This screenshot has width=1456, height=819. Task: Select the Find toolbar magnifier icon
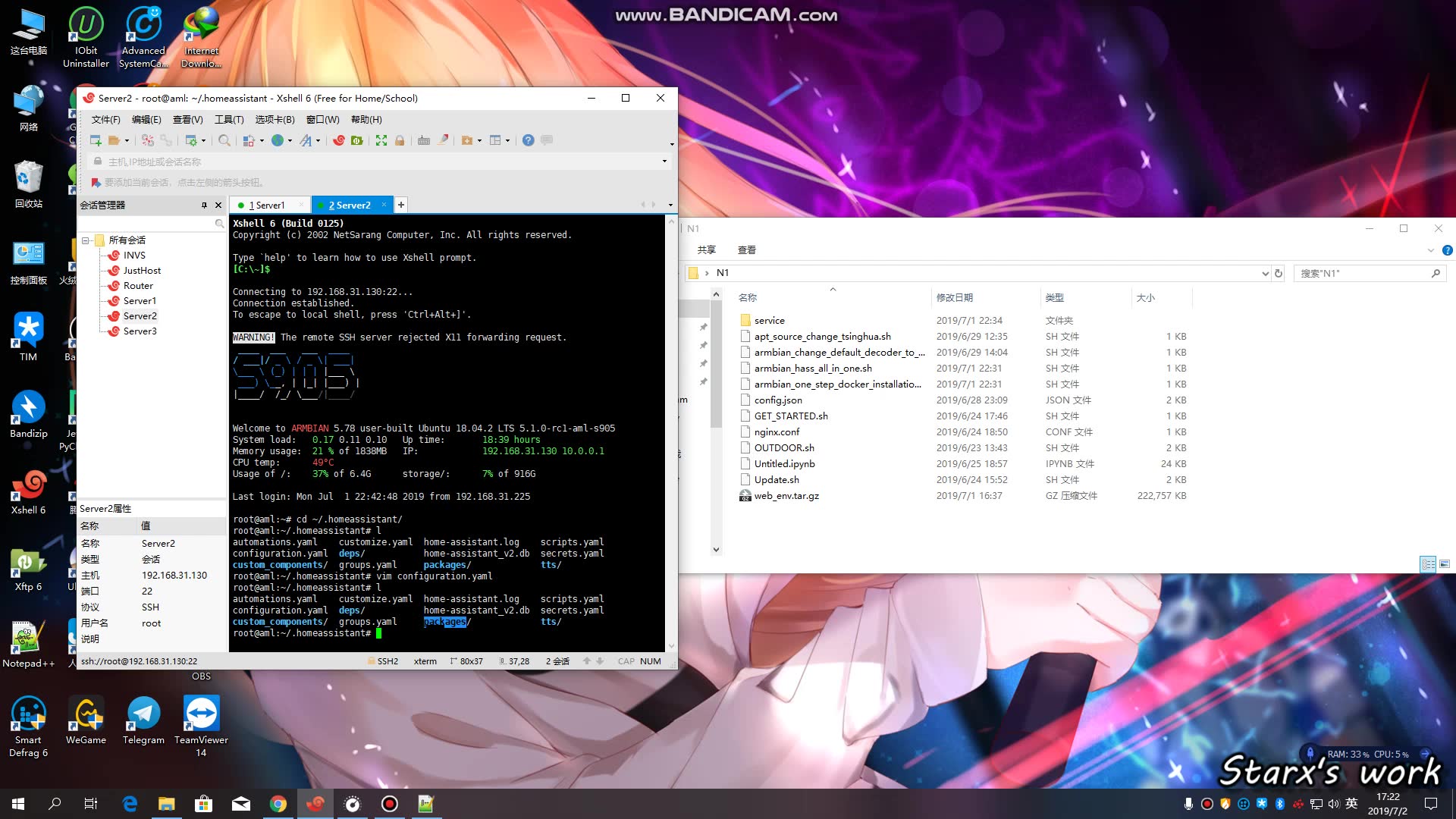point(224,140)
